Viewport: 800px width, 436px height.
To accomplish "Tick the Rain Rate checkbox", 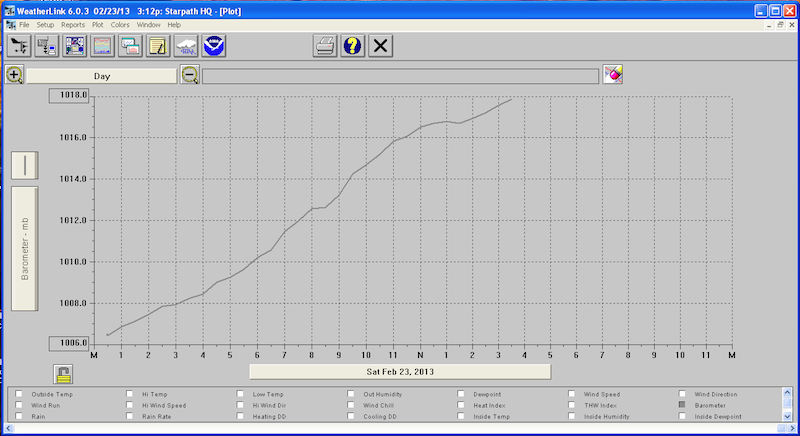I will pos(130,416).
